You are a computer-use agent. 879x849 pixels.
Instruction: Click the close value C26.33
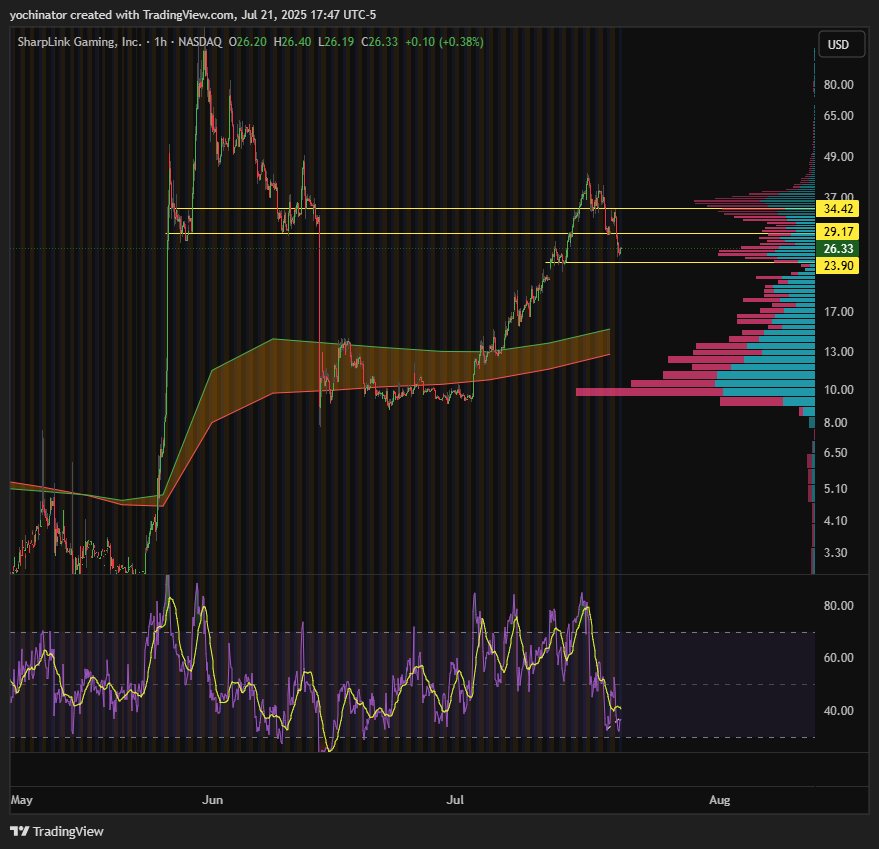tap(380, 42)
